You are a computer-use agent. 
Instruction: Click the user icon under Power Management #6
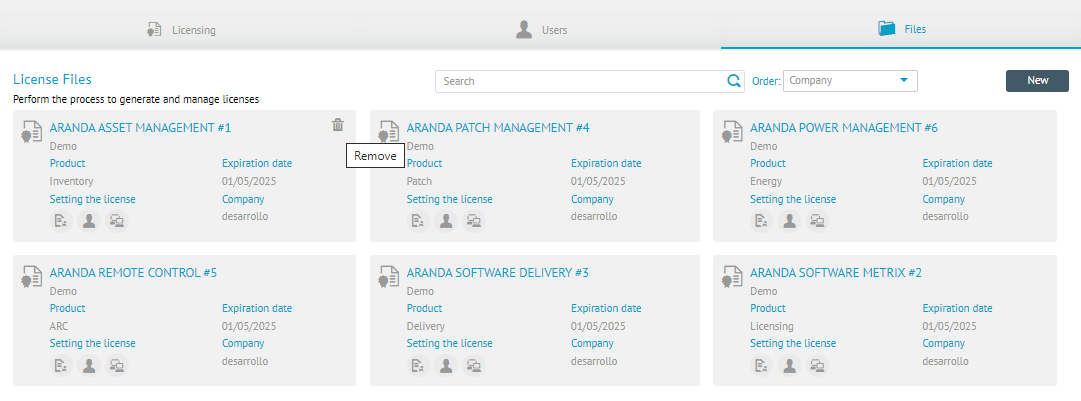click(x=789, y=221)
